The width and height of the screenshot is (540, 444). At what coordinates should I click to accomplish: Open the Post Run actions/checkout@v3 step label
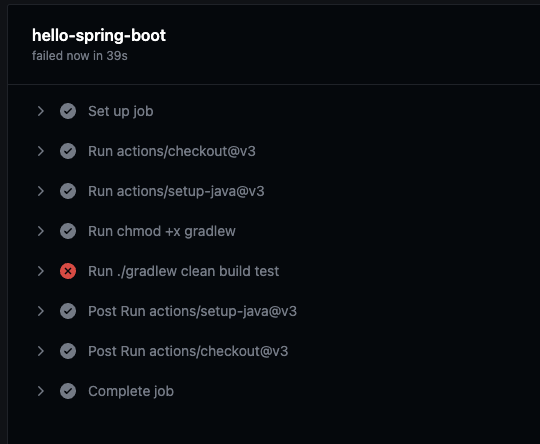point(188,351)
